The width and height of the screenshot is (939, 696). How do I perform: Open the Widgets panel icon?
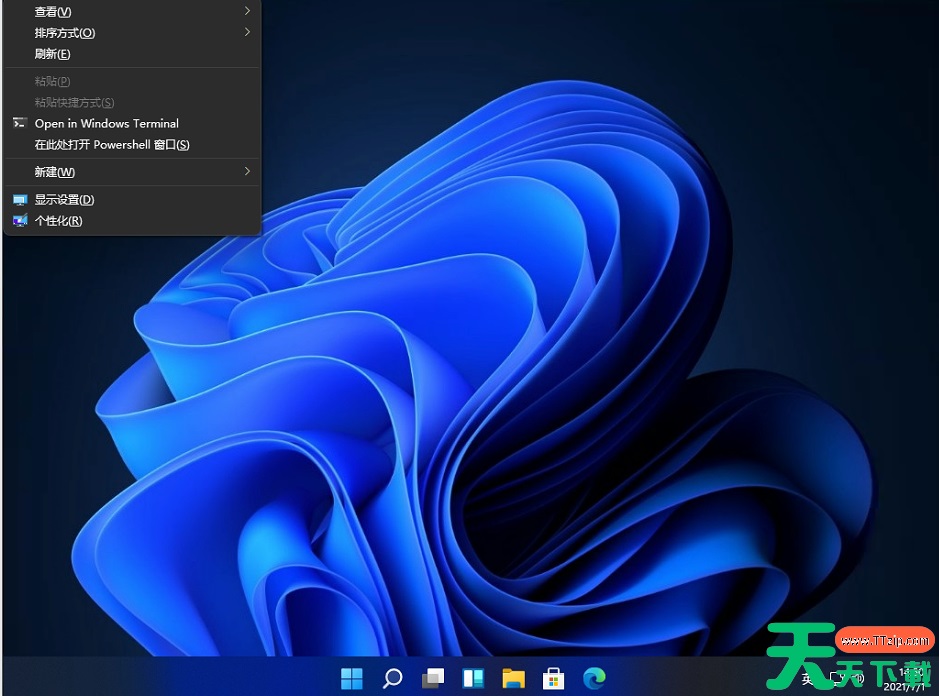(473, 678)
